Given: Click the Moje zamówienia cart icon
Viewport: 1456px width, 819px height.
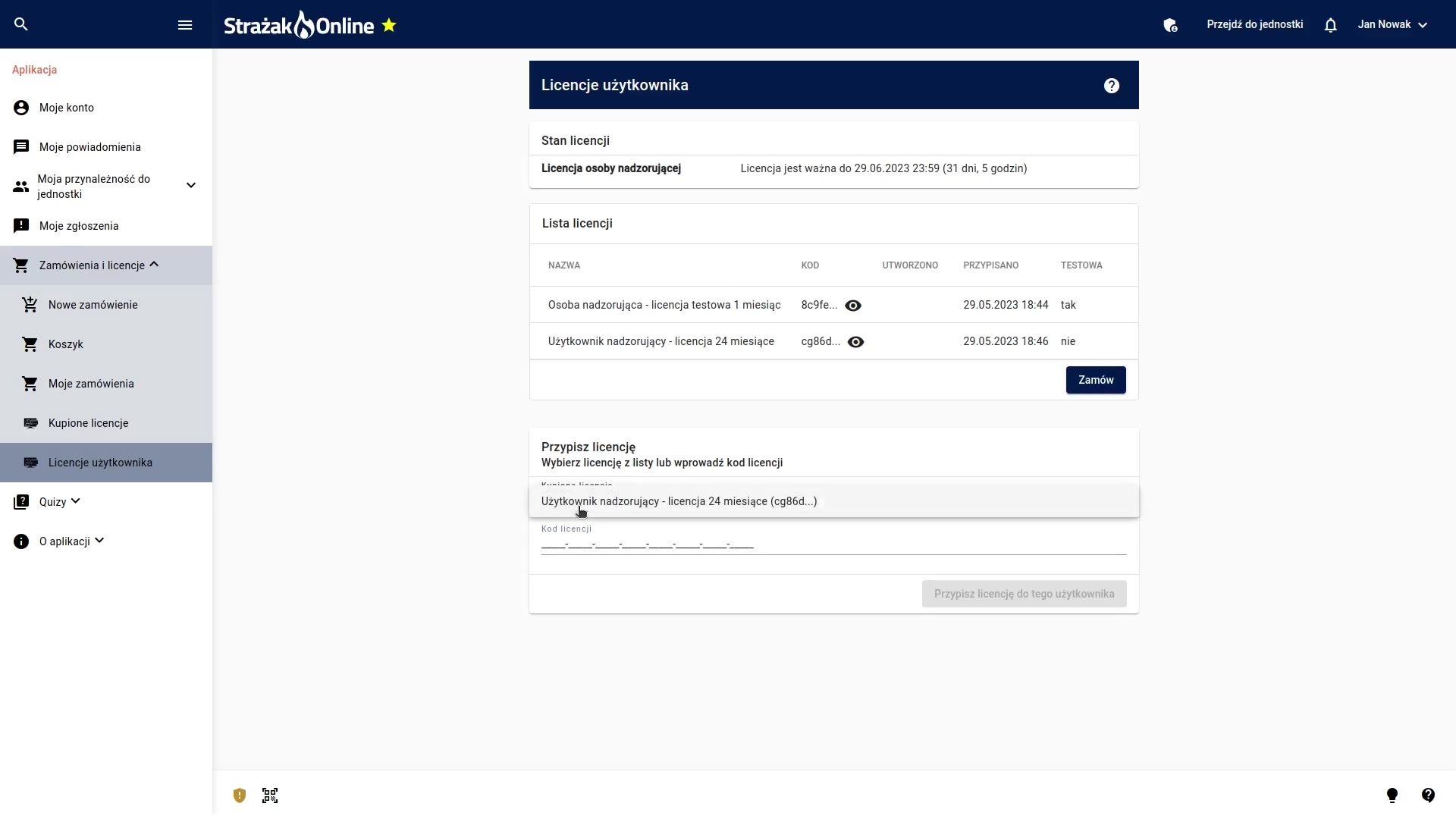Looking at the screenshot, I should click(30, 384).
